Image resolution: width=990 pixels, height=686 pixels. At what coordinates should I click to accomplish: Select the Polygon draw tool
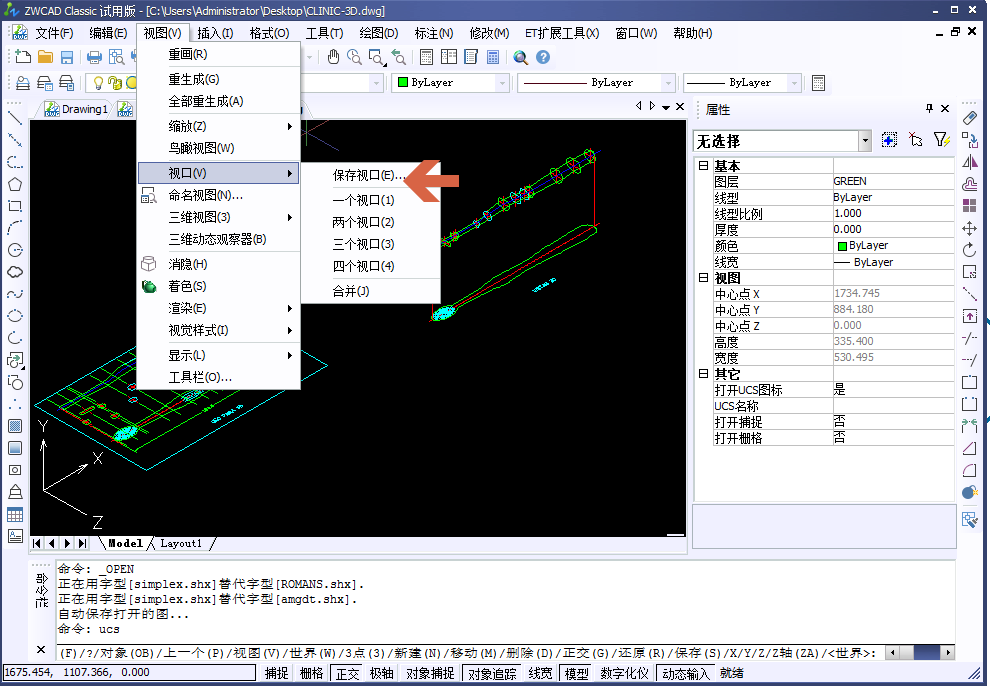pyautogui.click(x=15, y=184)
